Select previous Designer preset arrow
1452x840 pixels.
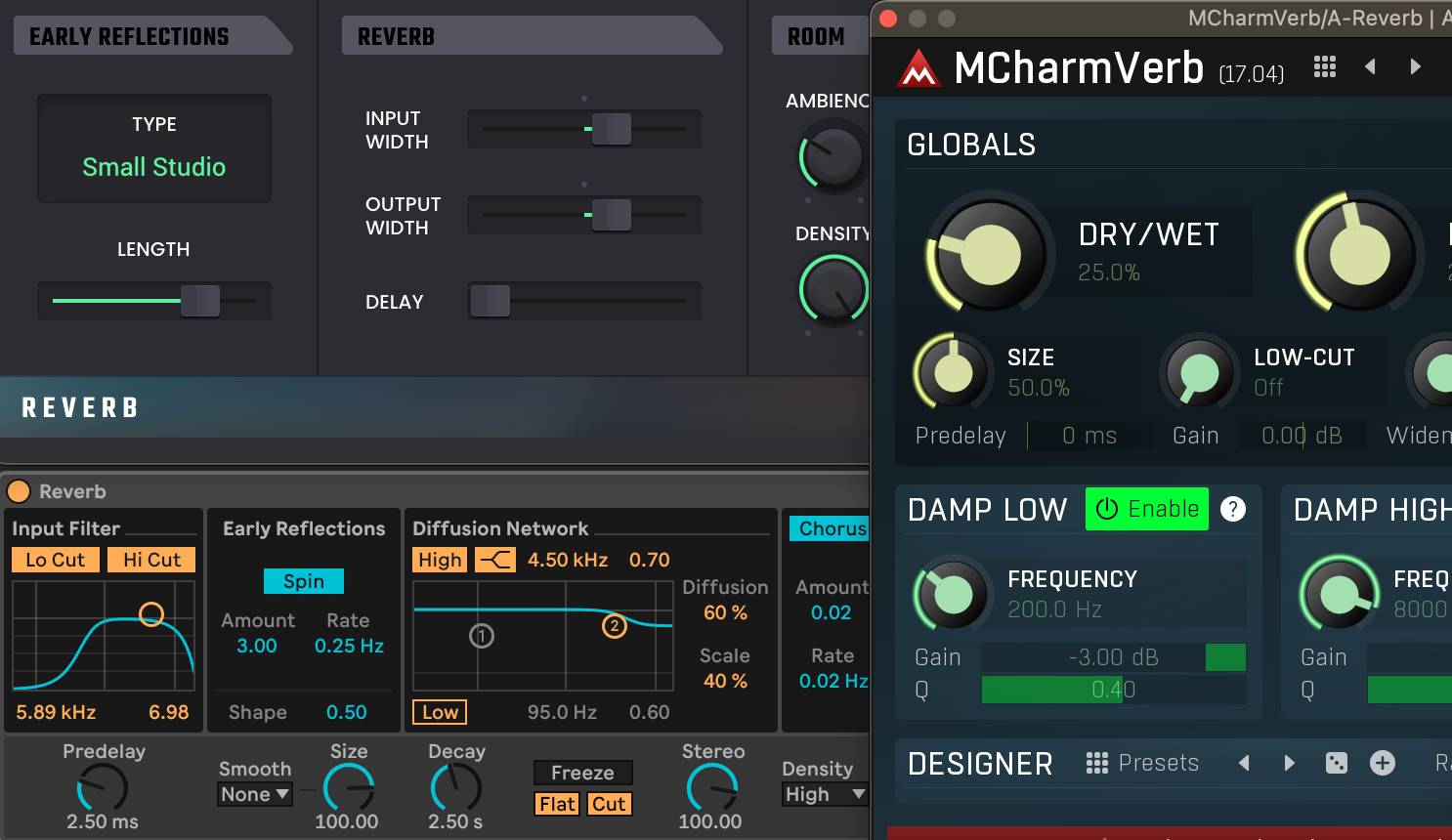click(x=1244, y=763)
